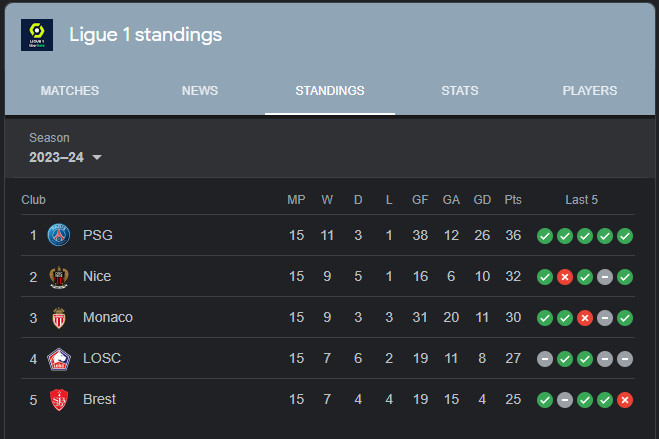Viewport: 659px width, 439px height.
Task: Click the Ligue 1 logo icon
Action: click(x=37, y=35)
